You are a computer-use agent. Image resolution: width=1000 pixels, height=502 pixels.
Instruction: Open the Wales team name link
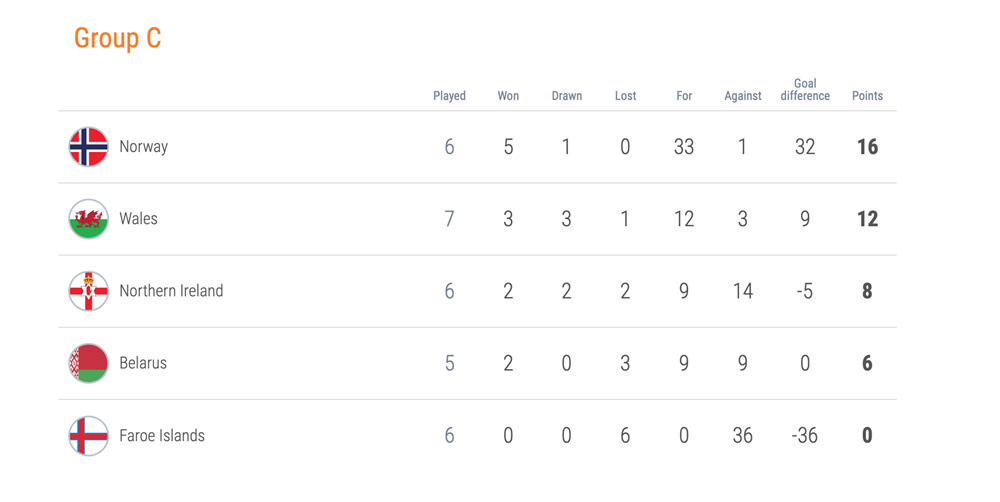point(138,219)
